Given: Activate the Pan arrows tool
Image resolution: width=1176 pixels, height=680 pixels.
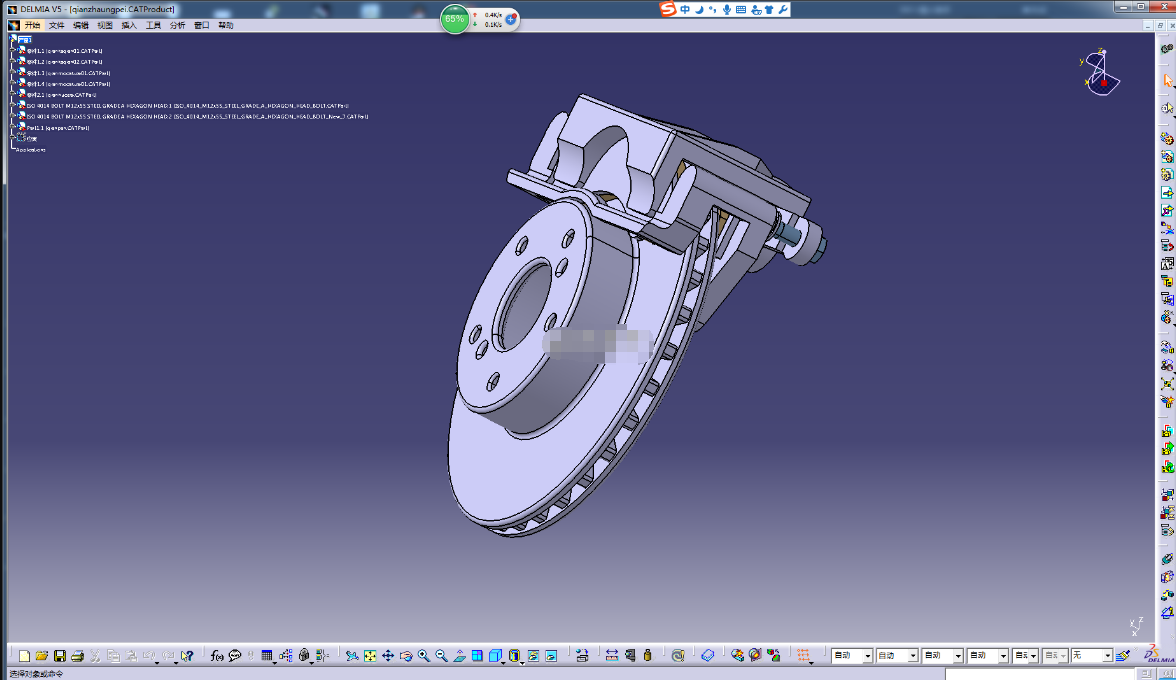Looking at the screenshot, I should point(388,656).
